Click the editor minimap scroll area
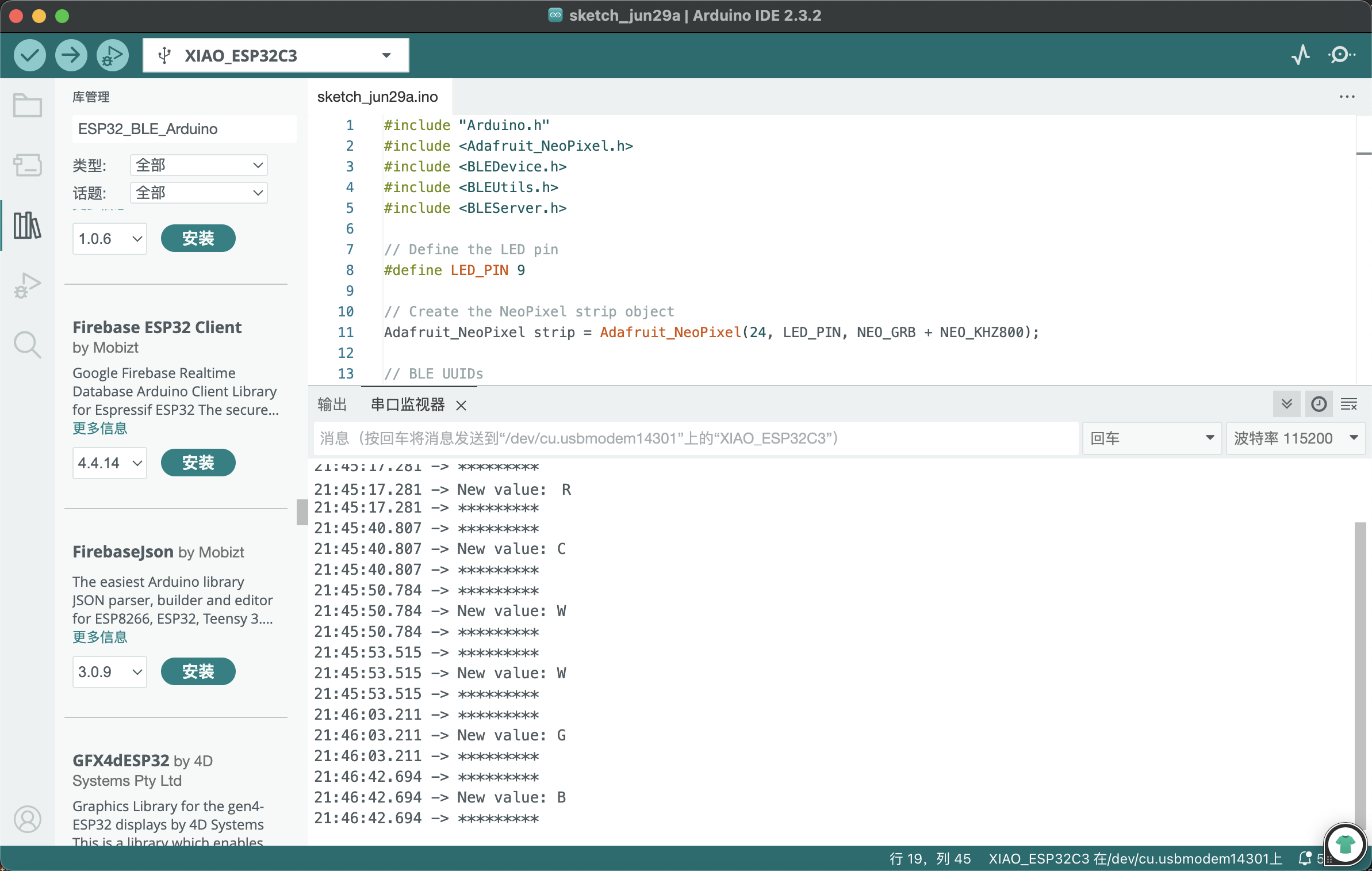 [x=1364, y=250]
